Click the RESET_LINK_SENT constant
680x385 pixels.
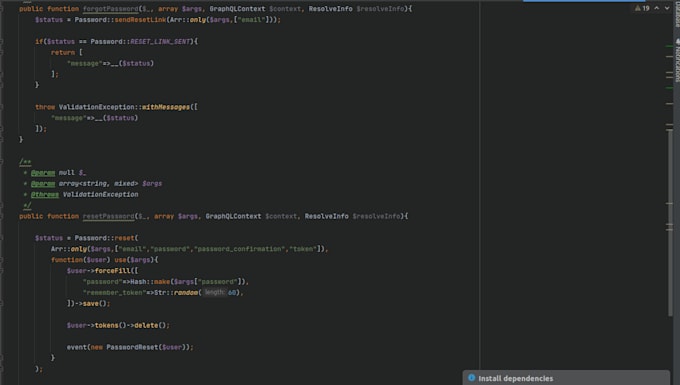pos(160,42)
